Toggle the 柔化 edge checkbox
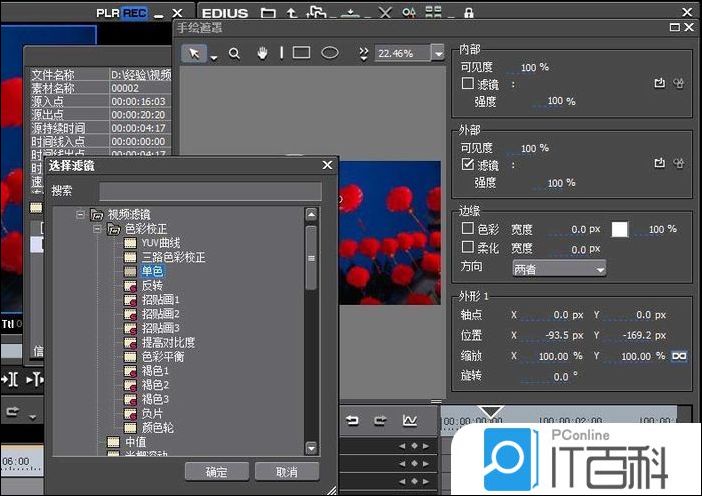Screen dimensions: 702x496 click(x=467, y=248)
